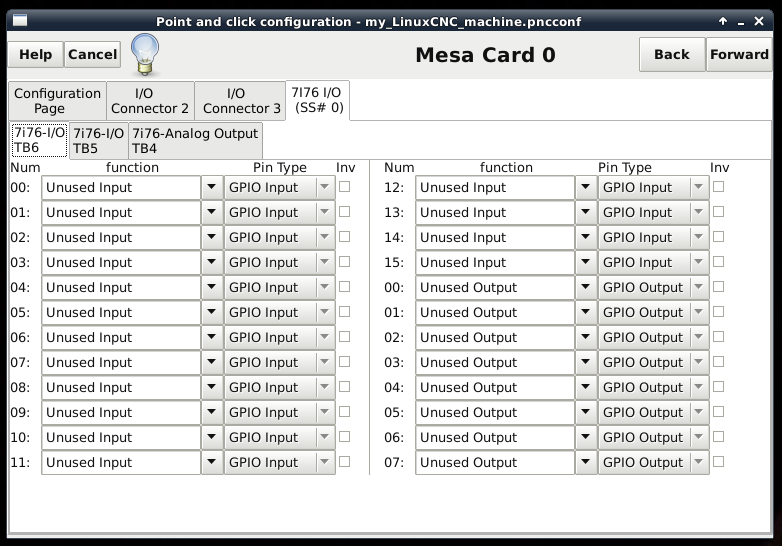Select the 7I76 I/O (SS# 0) tab

tap(318, 100)
